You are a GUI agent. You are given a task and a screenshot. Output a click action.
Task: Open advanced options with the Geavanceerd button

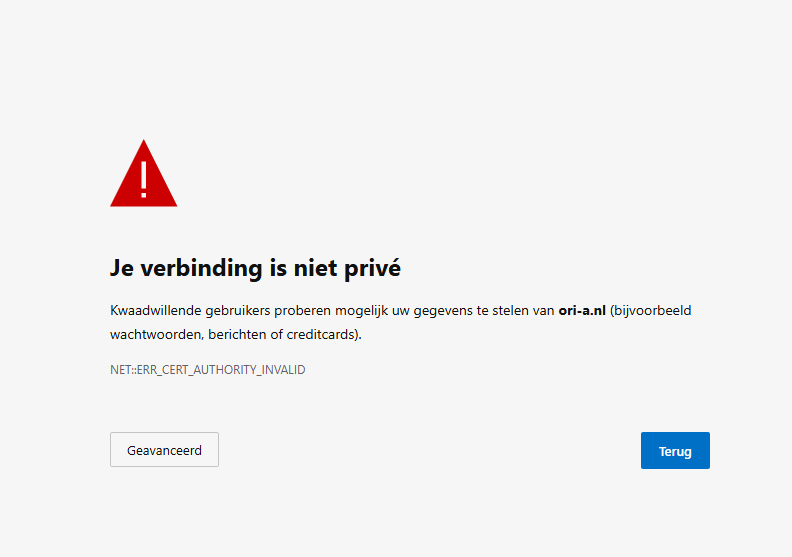(x=164, y=450)
